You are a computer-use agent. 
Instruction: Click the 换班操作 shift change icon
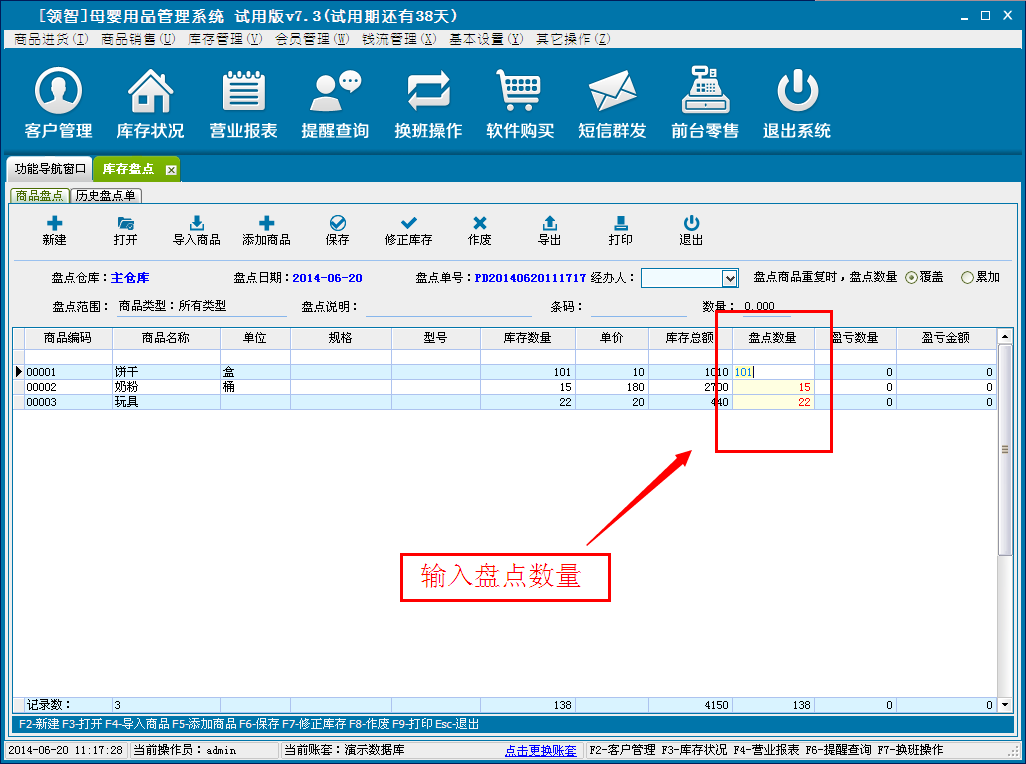[x=428, y=103]
